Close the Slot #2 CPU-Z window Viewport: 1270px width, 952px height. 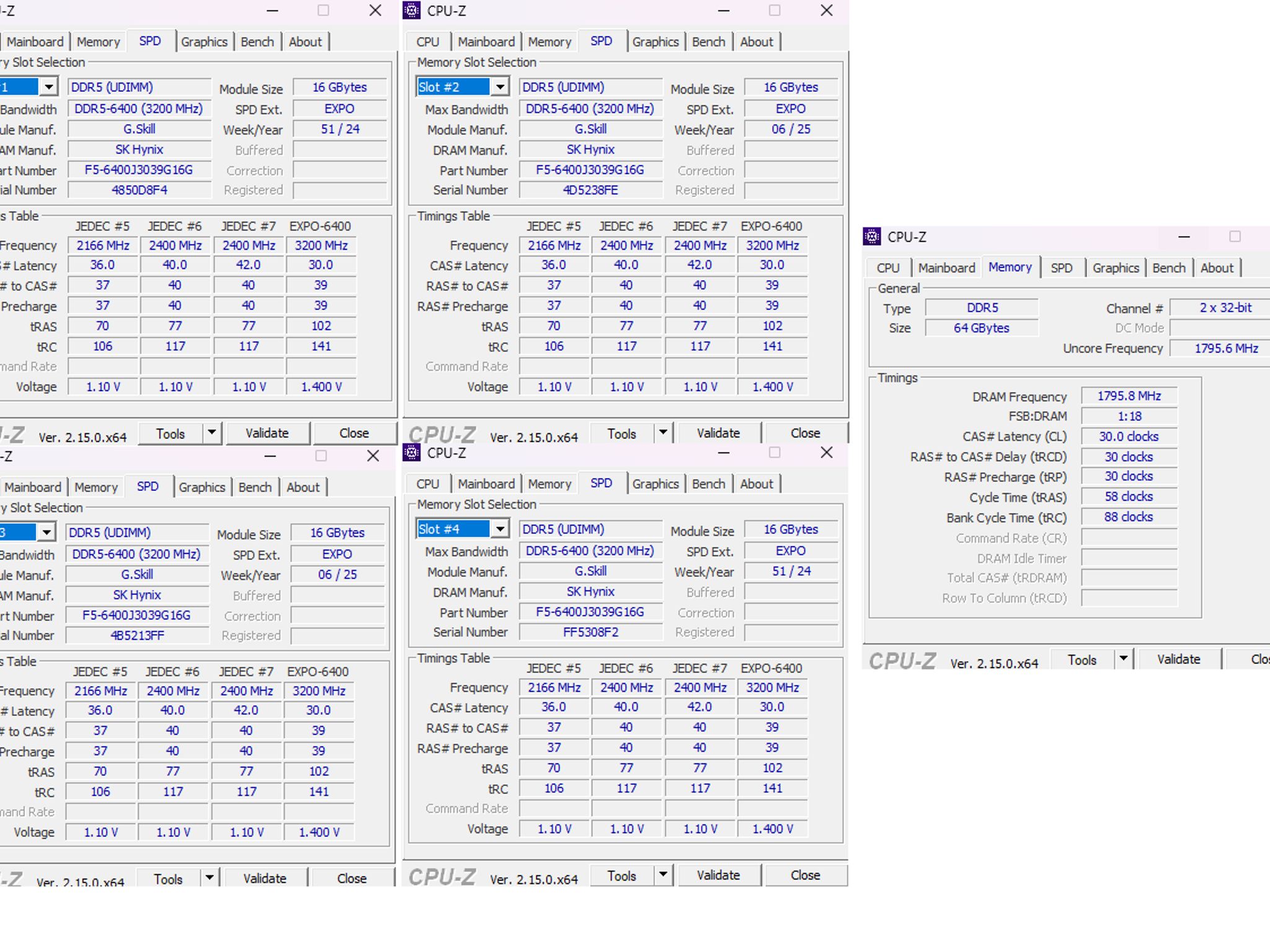point(827,11)
